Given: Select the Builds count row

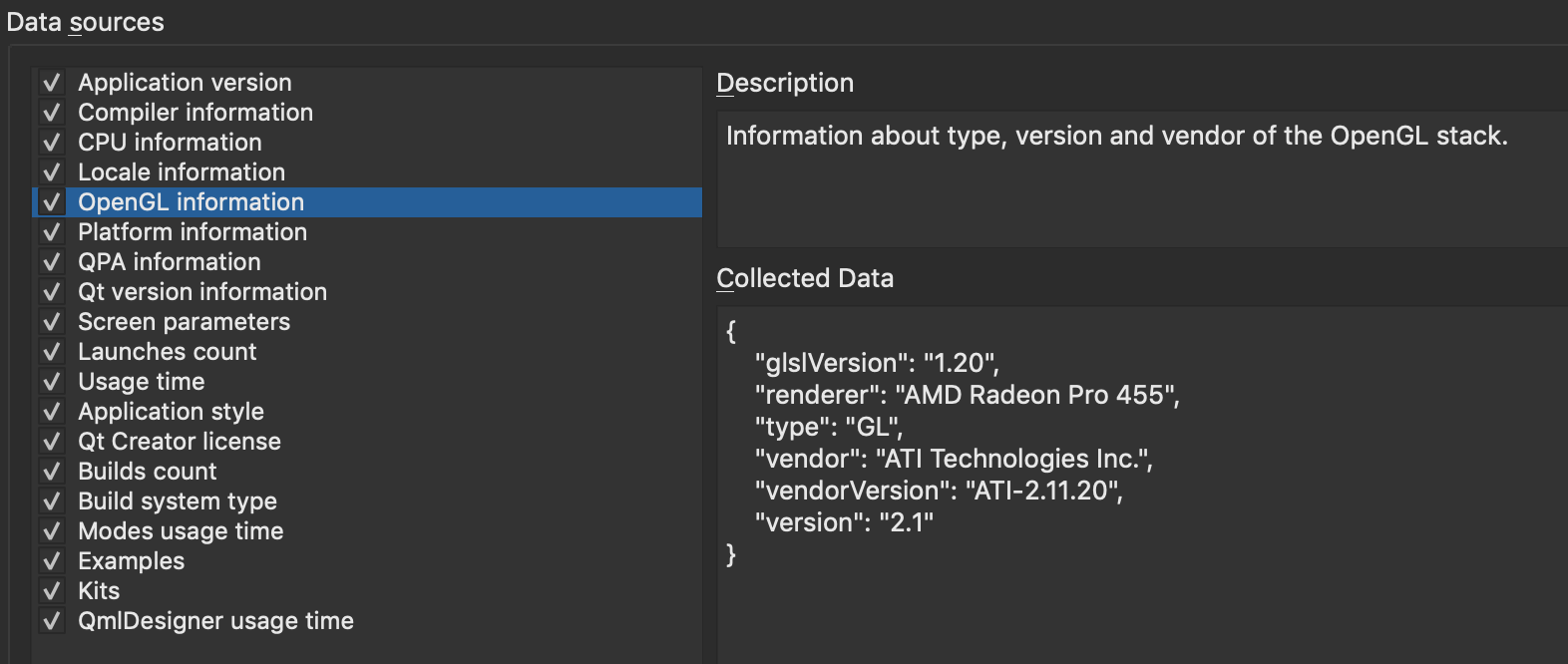Looking at the screenshot, I should [148, 472].
